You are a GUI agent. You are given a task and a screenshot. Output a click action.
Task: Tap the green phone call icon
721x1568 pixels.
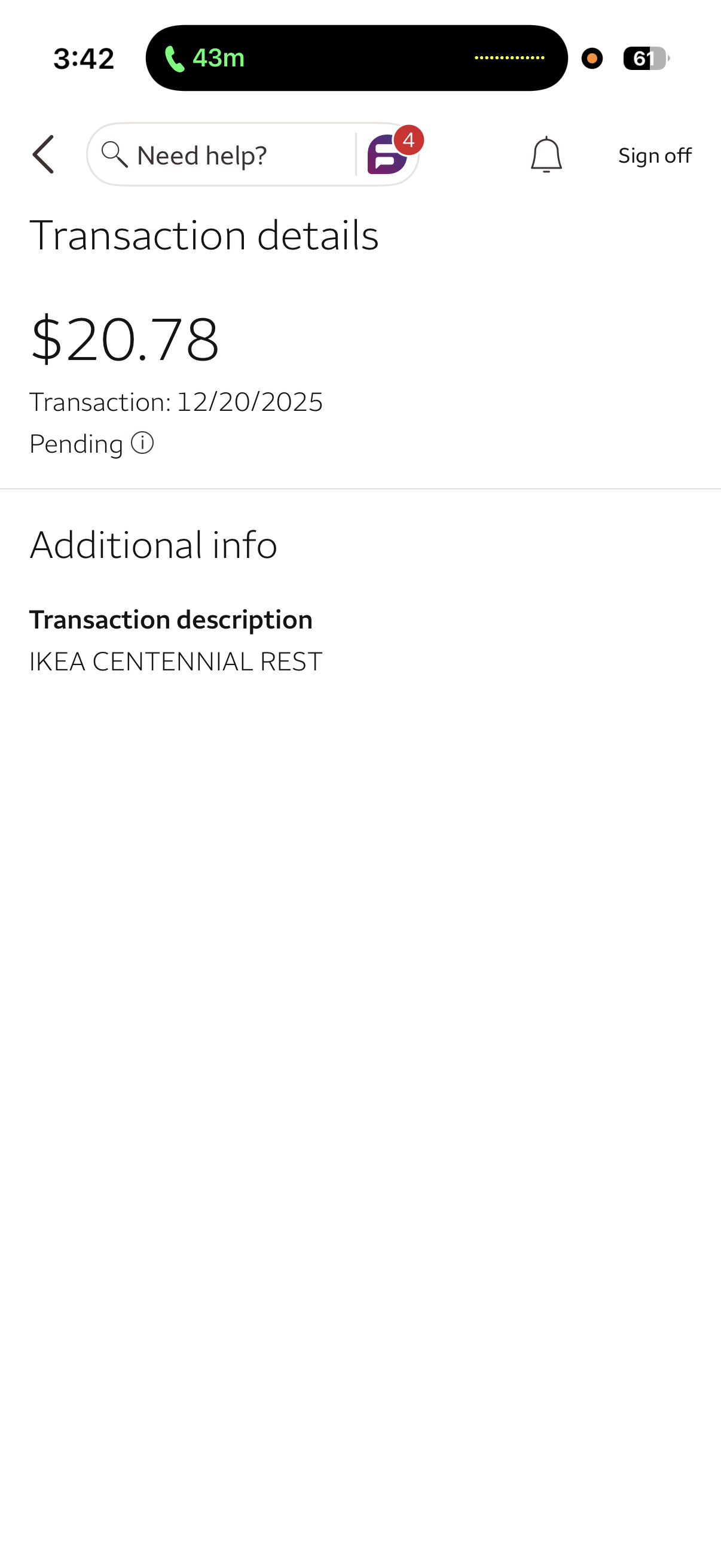175,59
